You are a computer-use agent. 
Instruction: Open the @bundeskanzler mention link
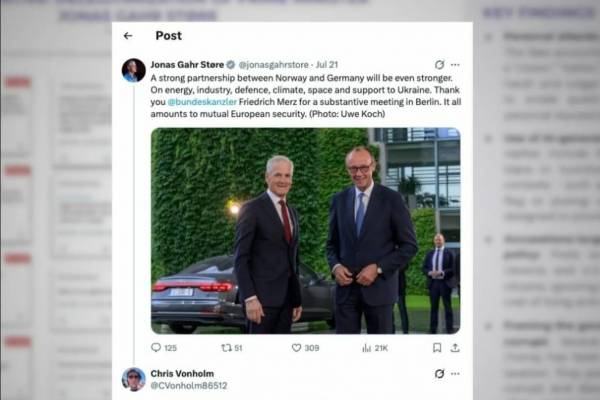tap(202, 102)
